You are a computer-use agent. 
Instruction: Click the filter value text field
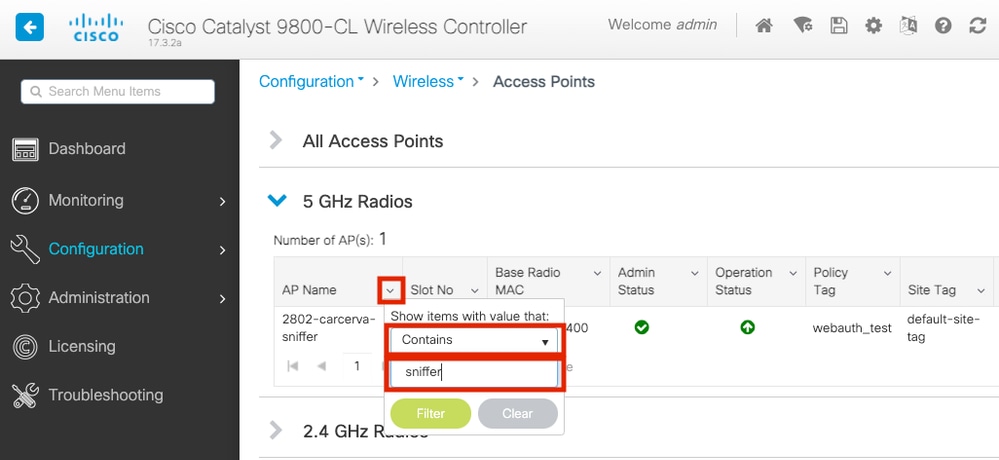(475, 373)
